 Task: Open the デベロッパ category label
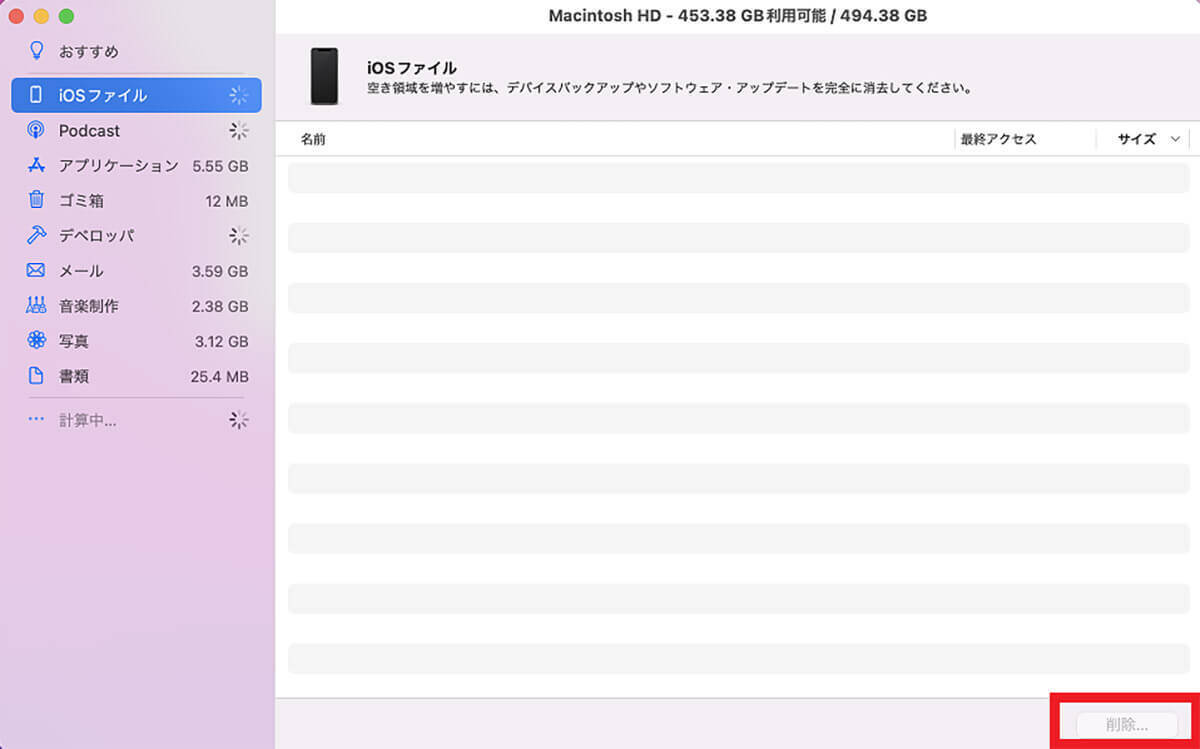click(x=96, y=236)
